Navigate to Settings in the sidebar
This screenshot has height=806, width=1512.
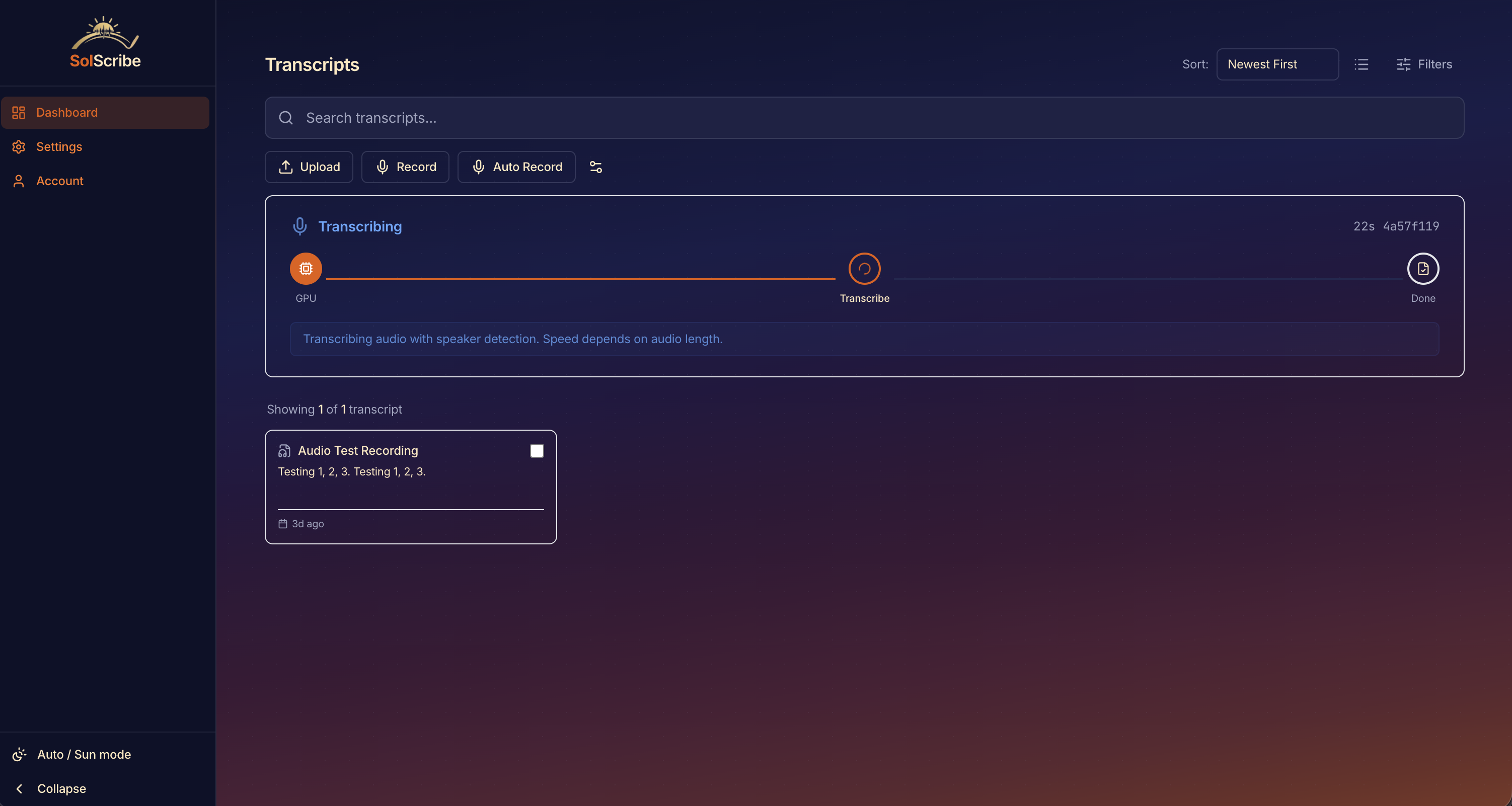pyautogui.click(x=59, y=146)
